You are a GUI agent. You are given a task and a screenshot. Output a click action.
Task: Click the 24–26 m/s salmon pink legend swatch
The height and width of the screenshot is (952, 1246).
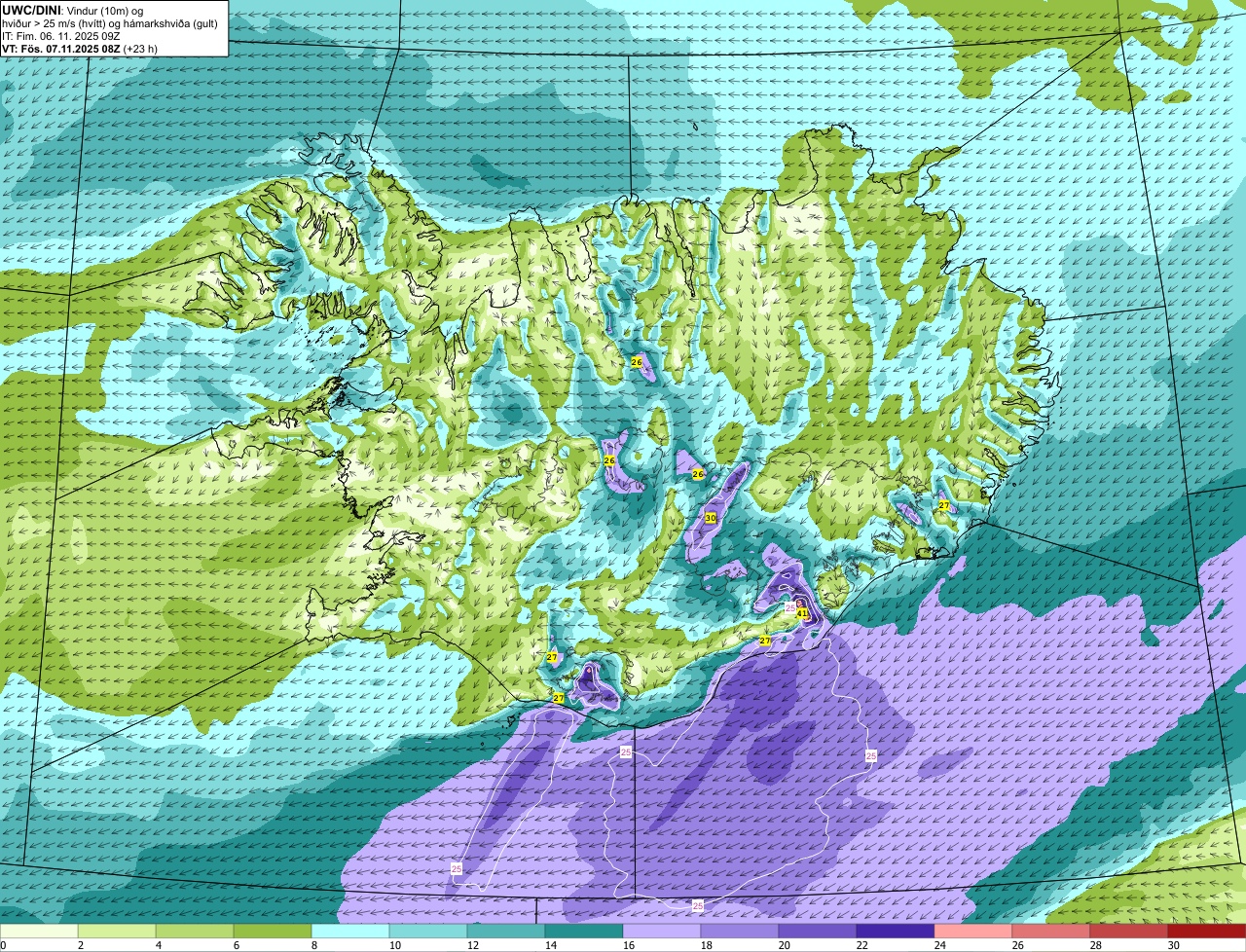(973, 932)
